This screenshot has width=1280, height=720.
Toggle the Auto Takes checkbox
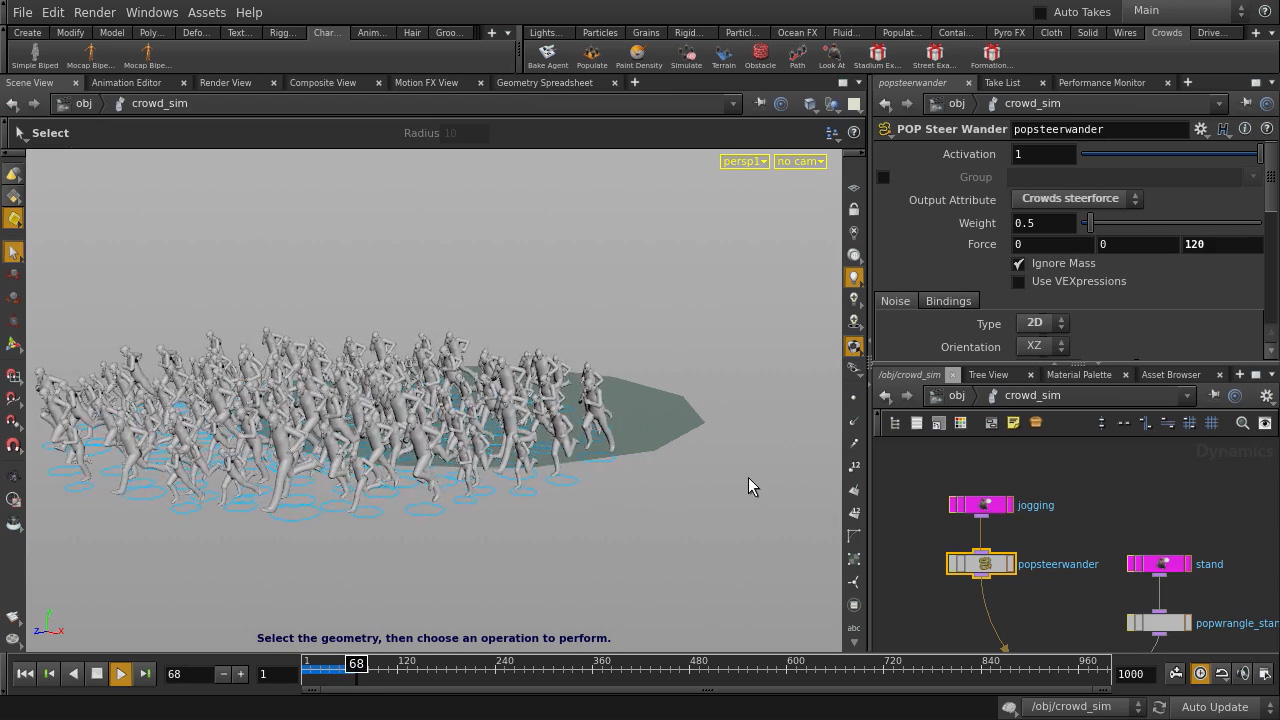[x=1040, y=12]
